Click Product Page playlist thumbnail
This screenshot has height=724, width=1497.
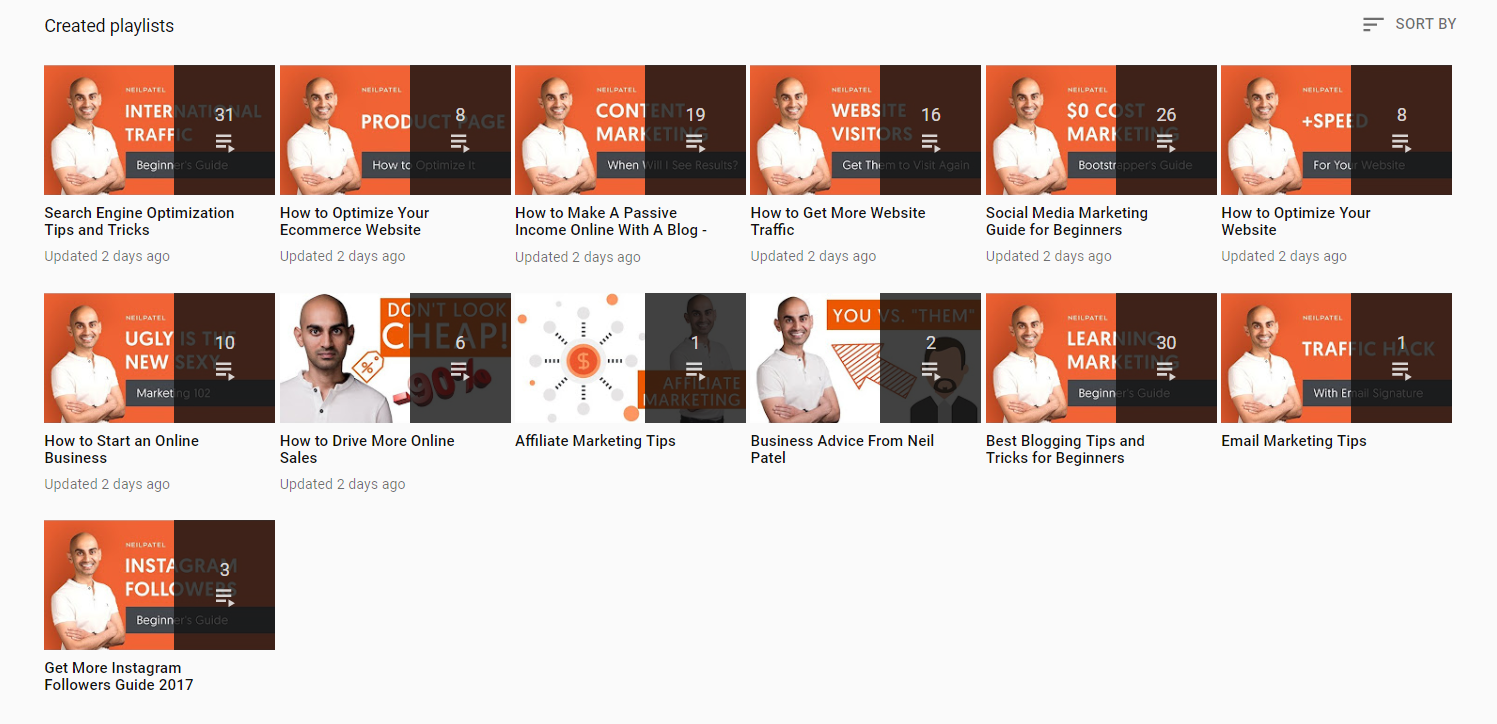tap(395, 130)
